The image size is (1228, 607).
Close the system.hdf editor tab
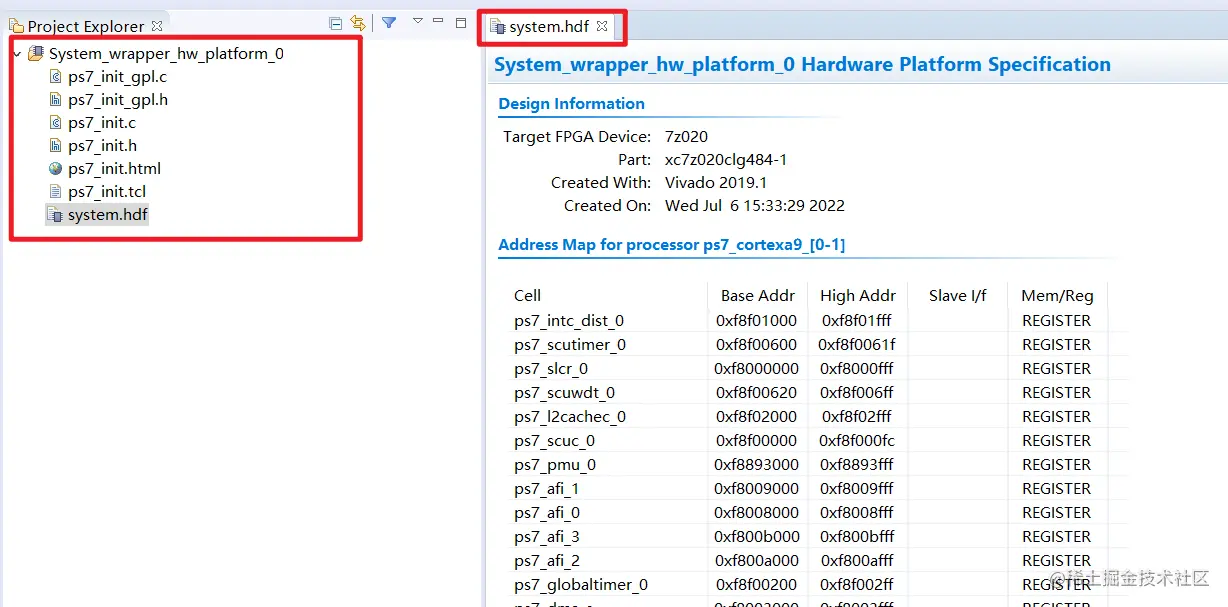pyautogui.click(x=603, y=27)
